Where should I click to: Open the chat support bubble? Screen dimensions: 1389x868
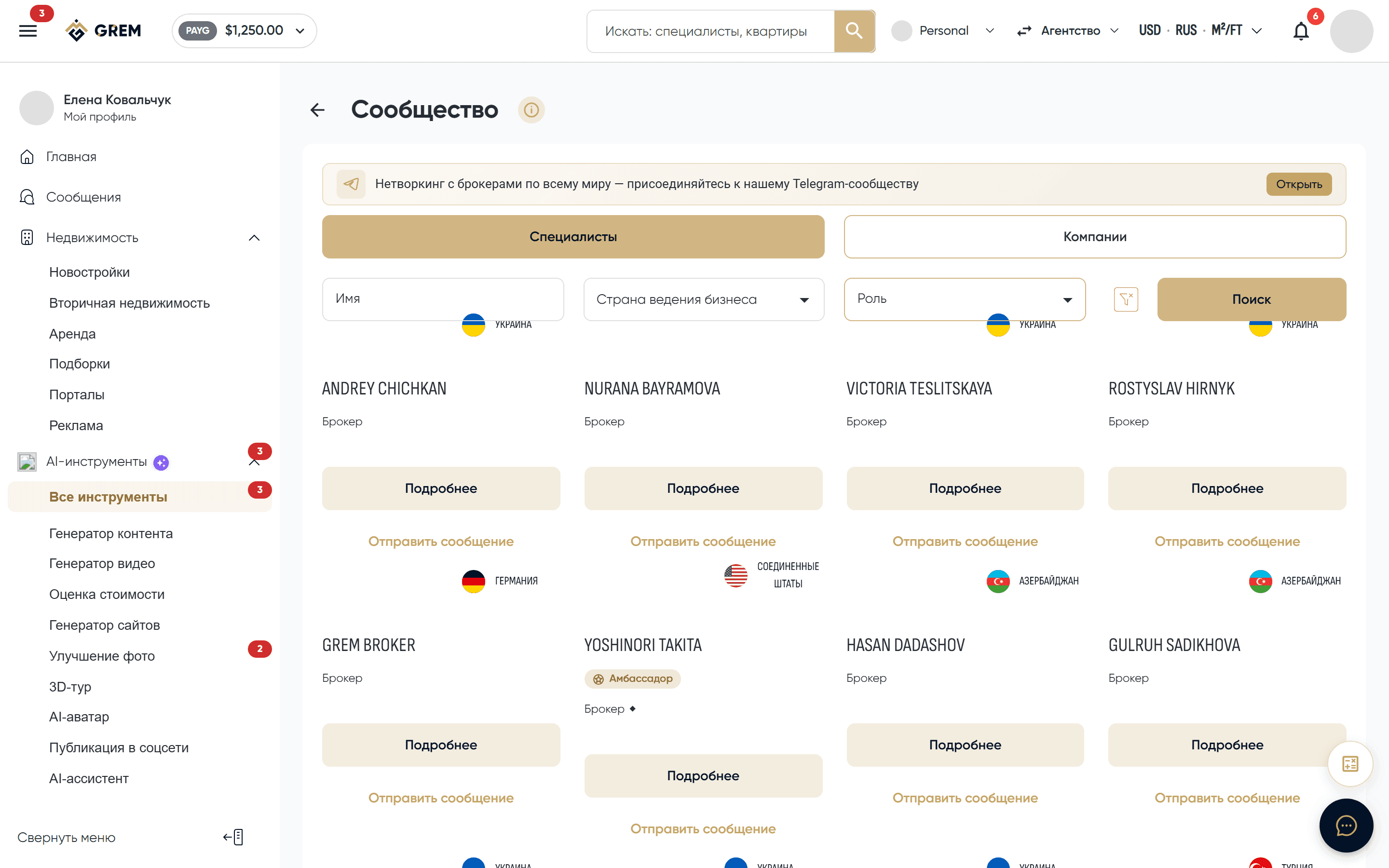(x=1346, y=826)
